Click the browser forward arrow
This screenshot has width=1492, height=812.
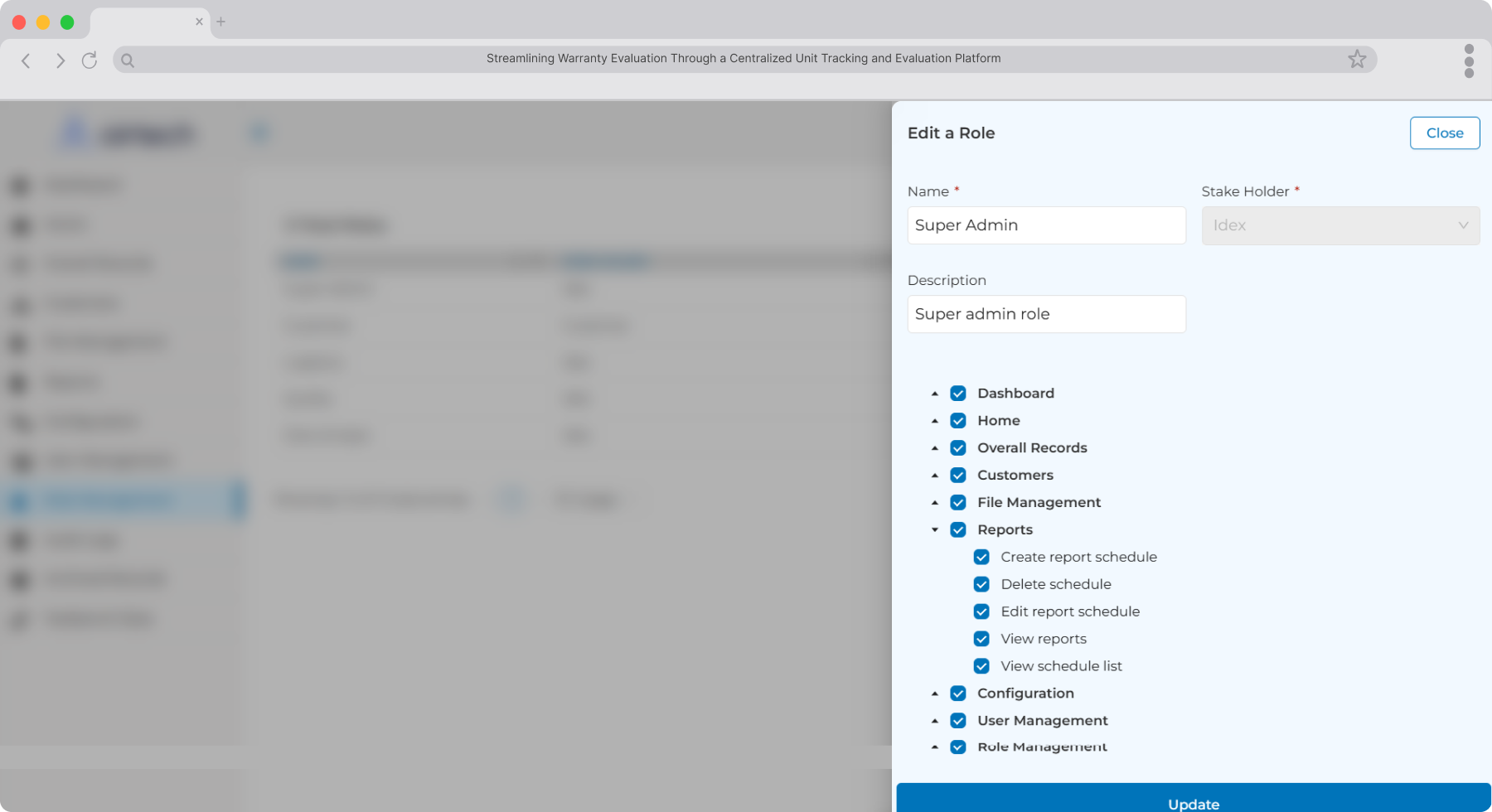(60, 60)
